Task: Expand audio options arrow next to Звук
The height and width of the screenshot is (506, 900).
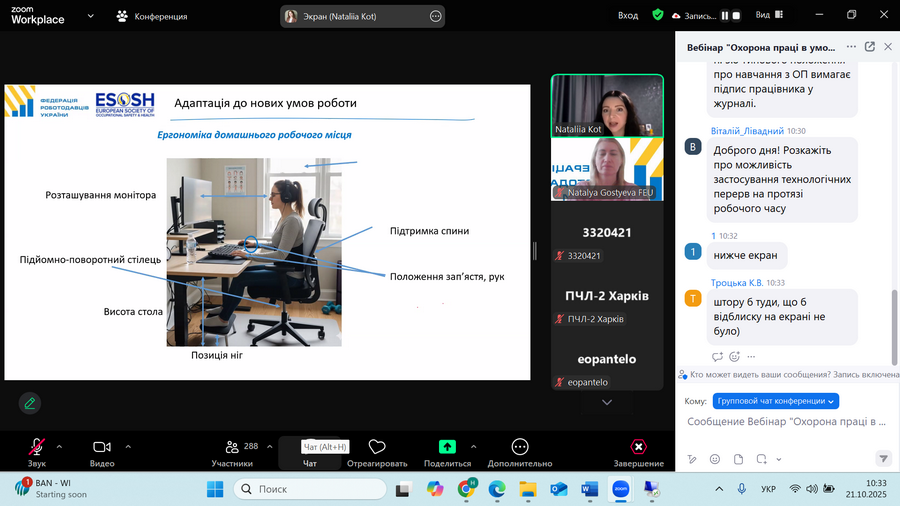Action: pyautogui.click(x=59, y=446)
